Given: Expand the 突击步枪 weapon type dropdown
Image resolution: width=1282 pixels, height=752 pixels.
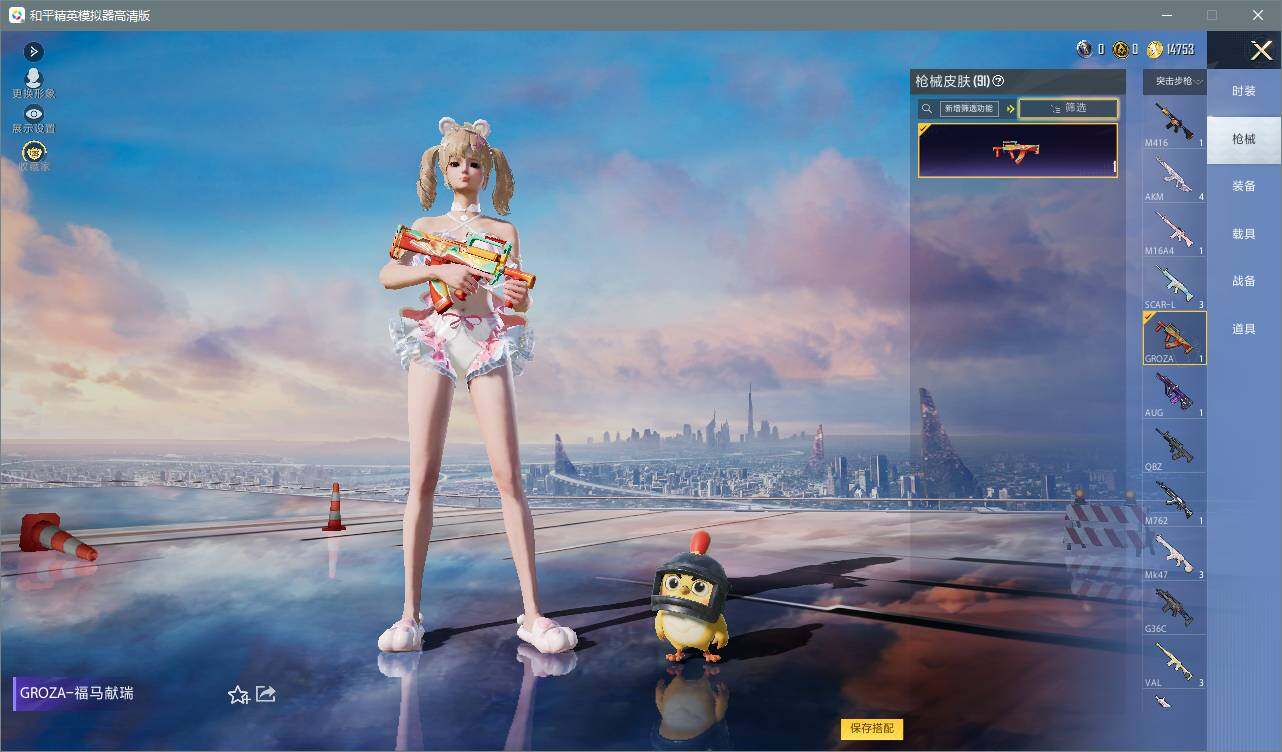Looking at the screenshot, I should click(1175, 81).
